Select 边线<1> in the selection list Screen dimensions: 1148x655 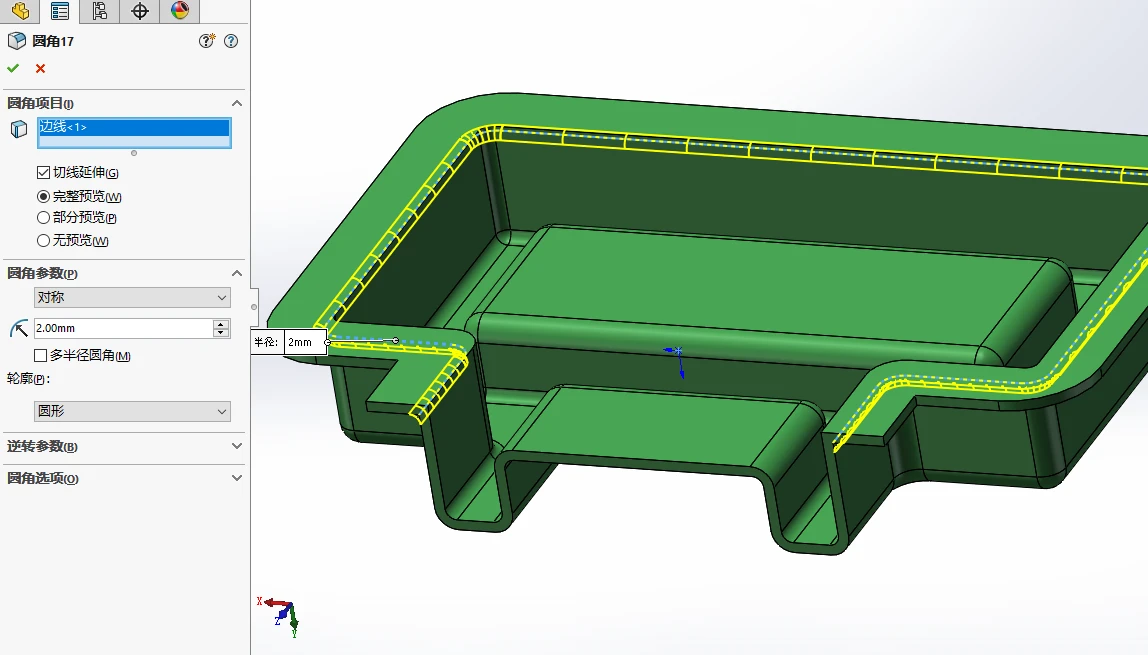(x=134, y=127)
